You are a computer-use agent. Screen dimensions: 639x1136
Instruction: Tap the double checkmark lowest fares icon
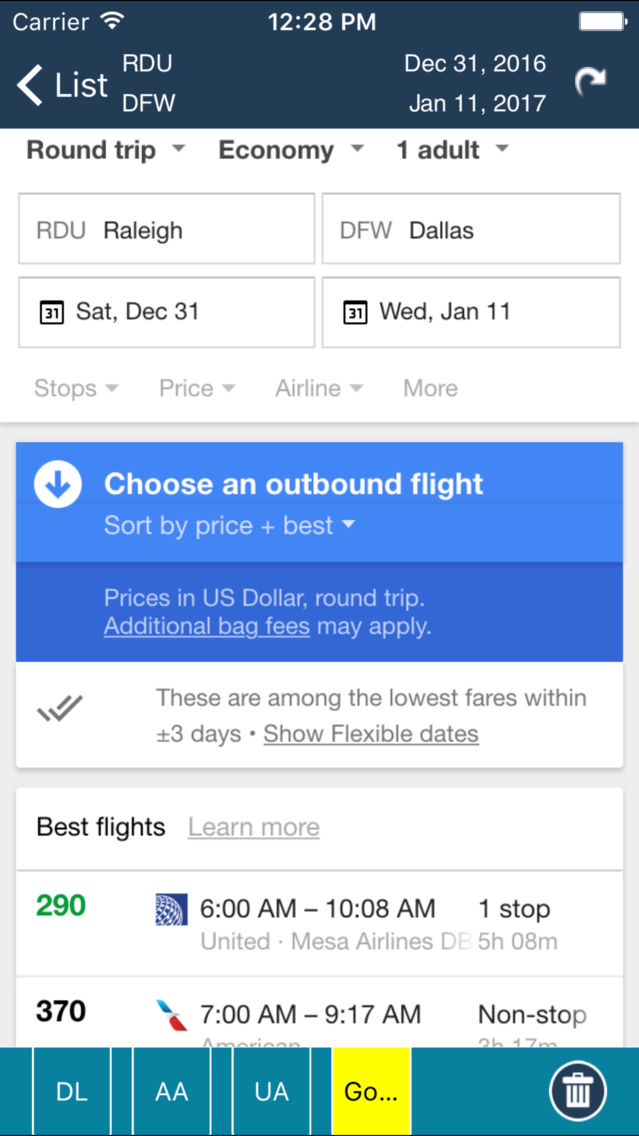[60, 711]
